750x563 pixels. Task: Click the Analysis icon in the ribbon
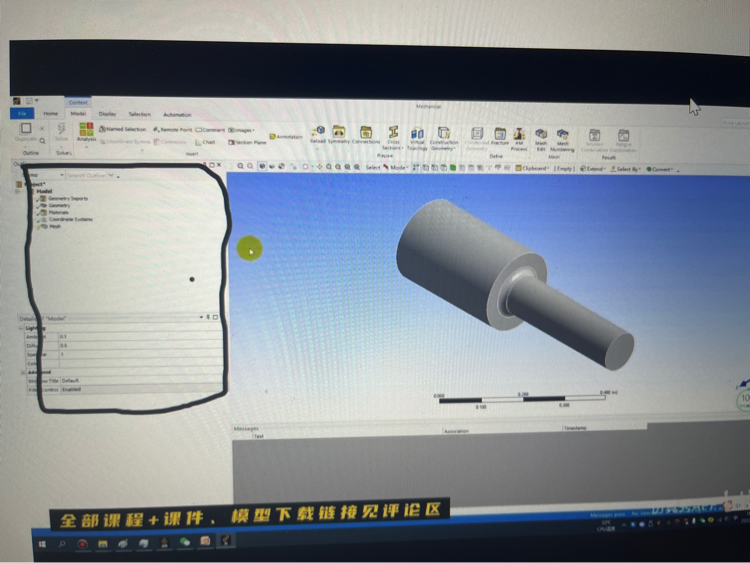click(87, 131)
